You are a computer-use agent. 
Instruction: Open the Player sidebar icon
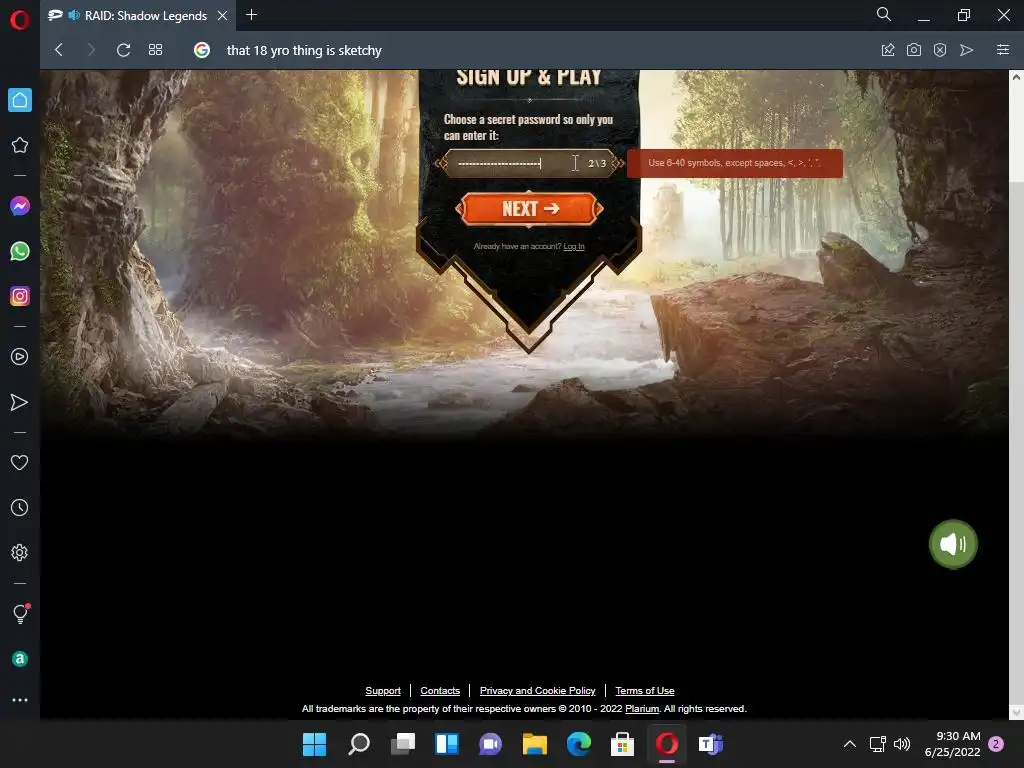click(x=20, y=357)
